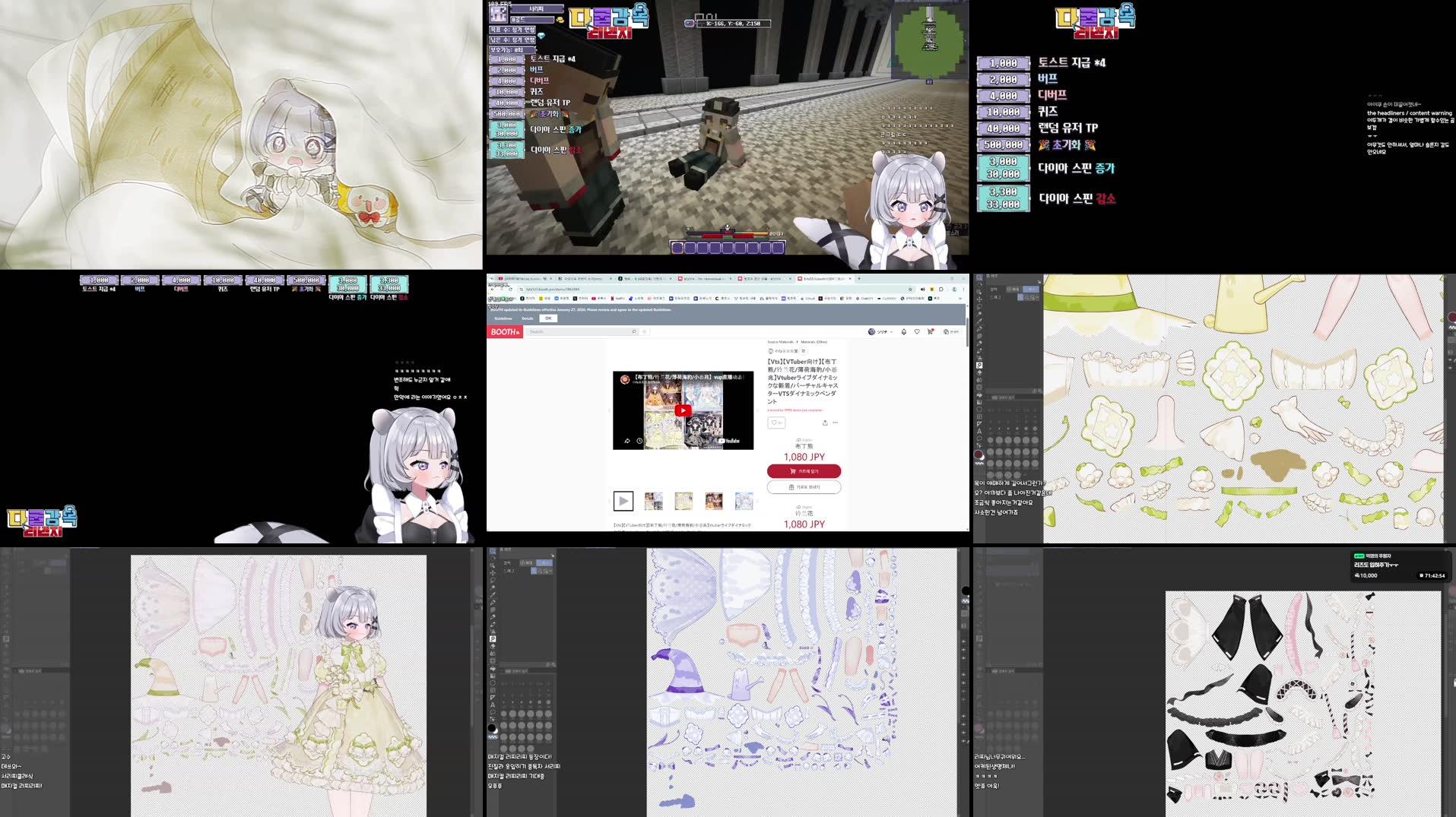Open the tab search chevron left of browser tabs
This screenshot has width=1456, height=817.
[x=491, y=278]
